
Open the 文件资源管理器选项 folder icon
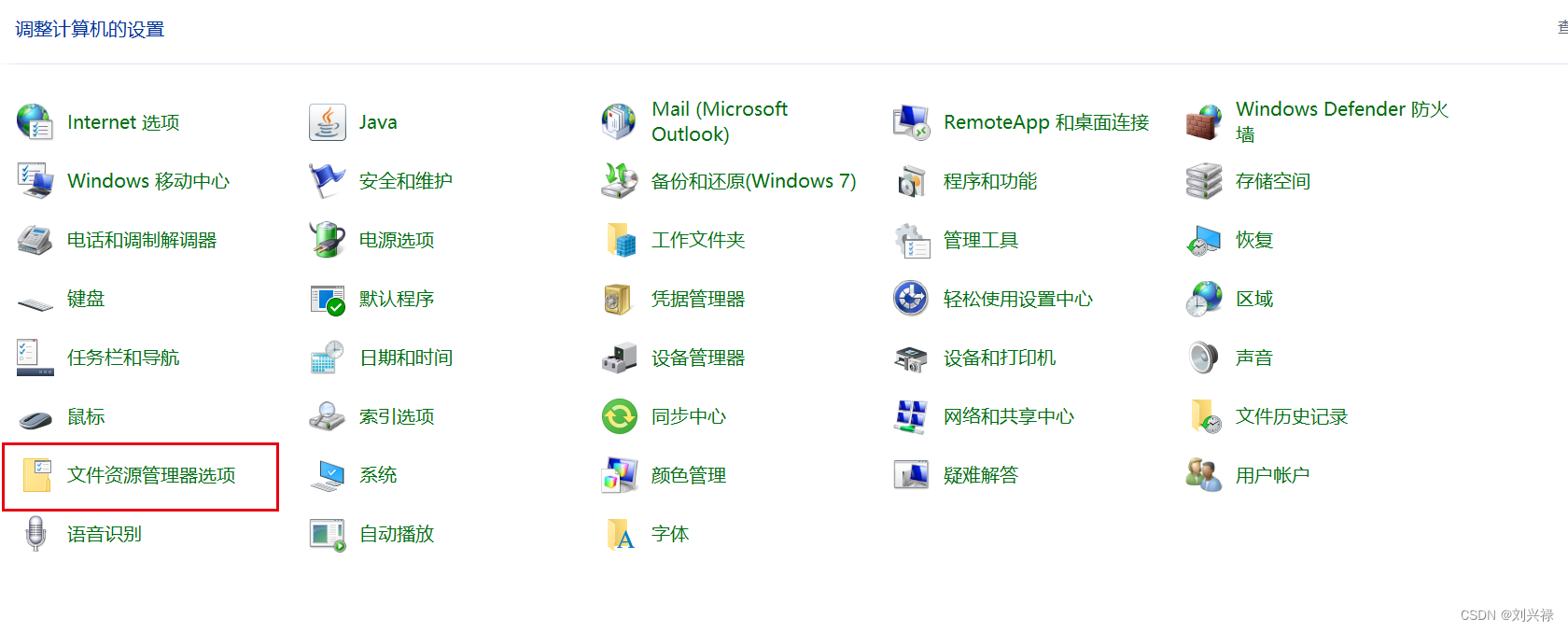35,475
